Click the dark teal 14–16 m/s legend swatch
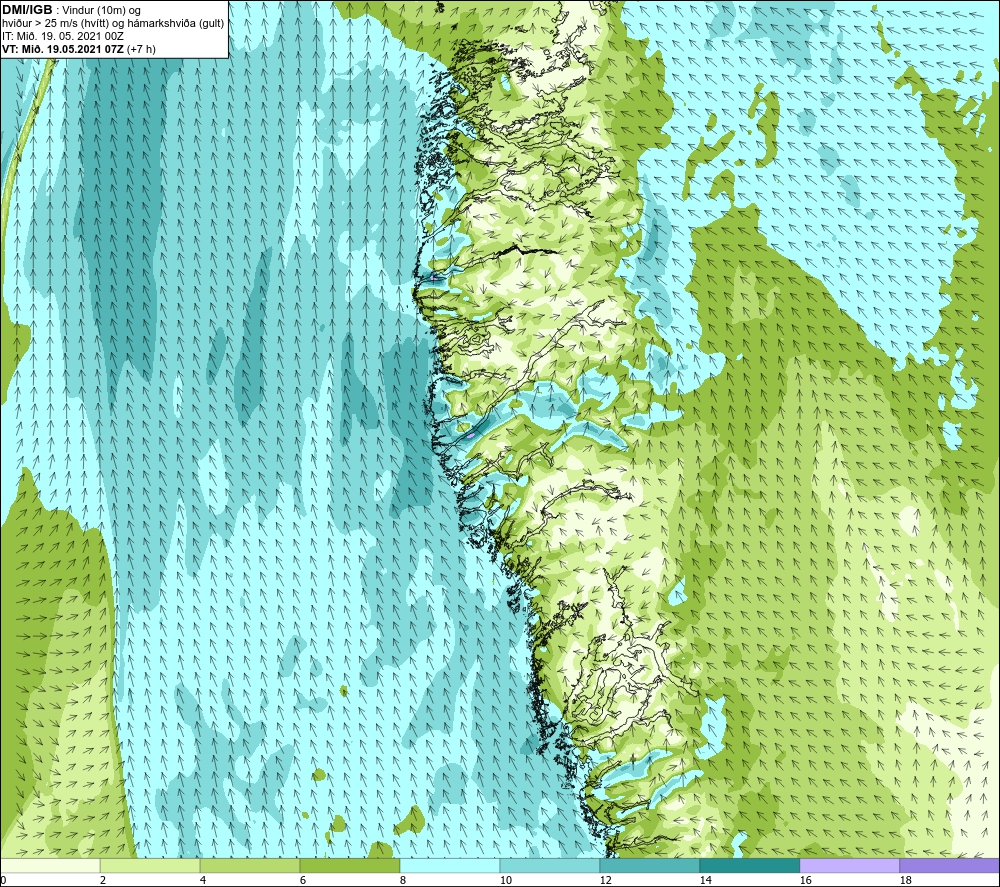The width and height of the screenshot is (1000, 887). coord(749,865)
